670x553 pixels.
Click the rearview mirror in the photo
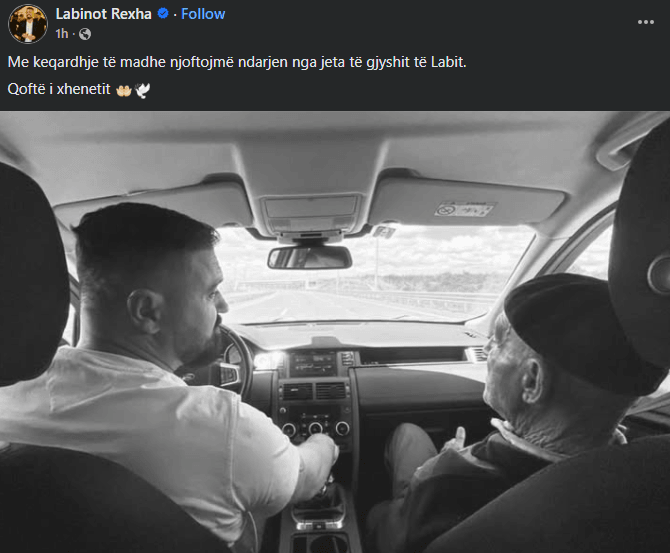(310, 257)
